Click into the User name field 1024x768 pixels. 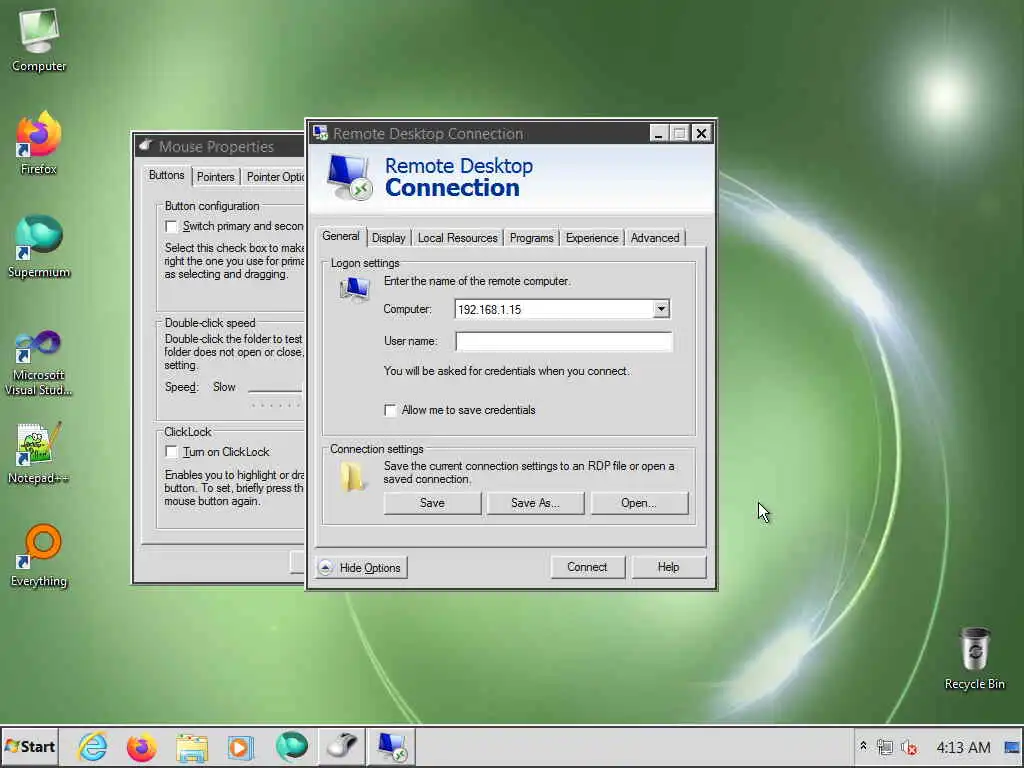pyautogui.click(x=564, y=341)
